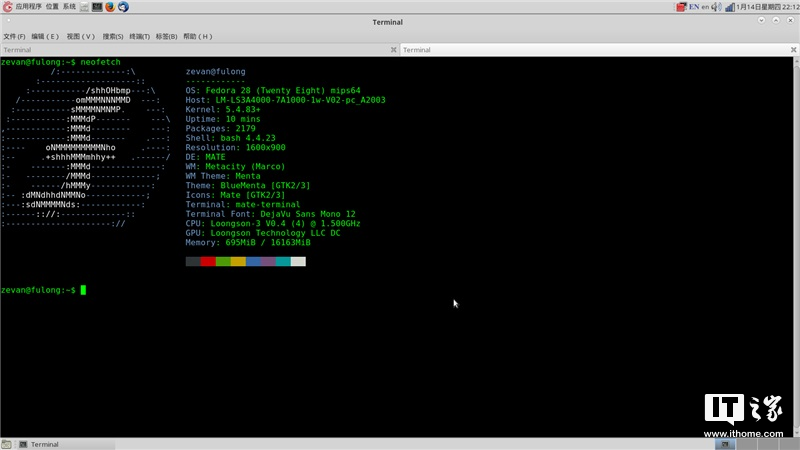
Task: Click the 'Host: LM-LS3A4000' line
Action: pyautogui.click(x=286, y=100)
